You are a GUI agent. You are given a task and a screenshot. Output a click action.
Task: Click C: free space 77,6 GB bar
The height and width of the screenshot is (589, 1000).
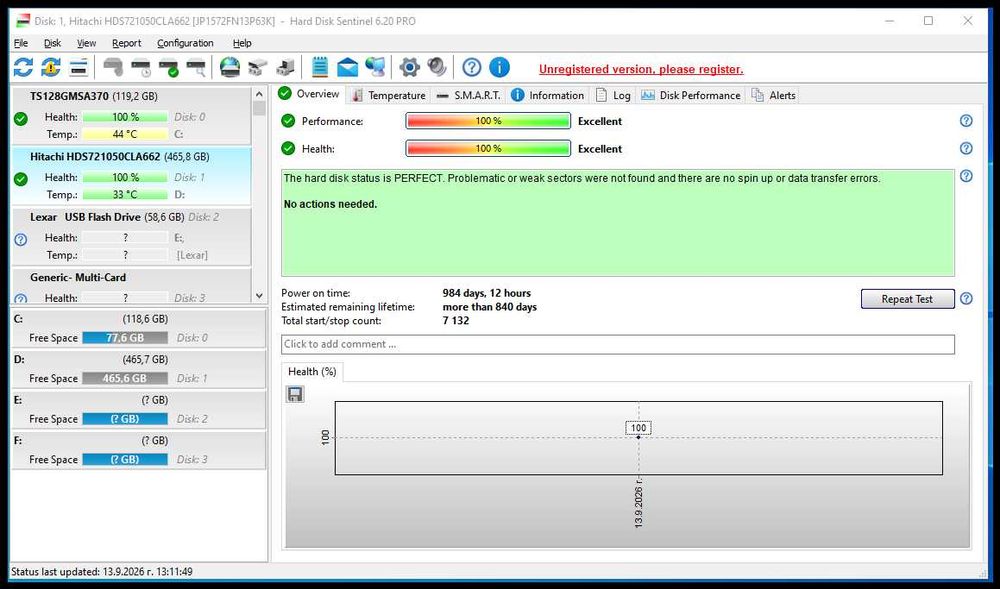[125, 338]
